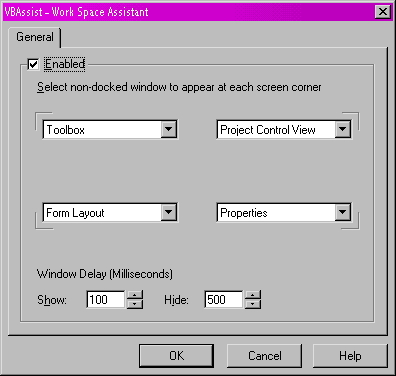Viewport: 396px width, 376px height.
Task: Open the Form Layout dropdown arrow
Action: pos(169,212)
